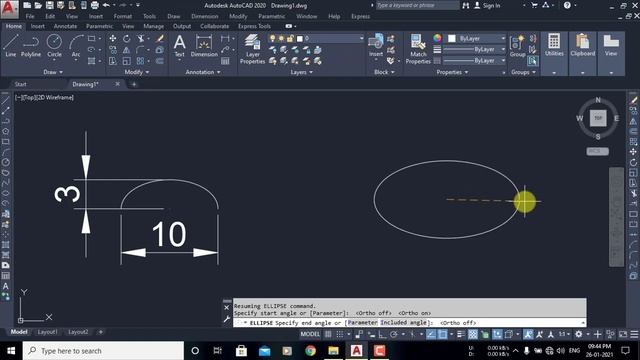
Task: Expand the Layers panel
Action: tap(302, 72)
